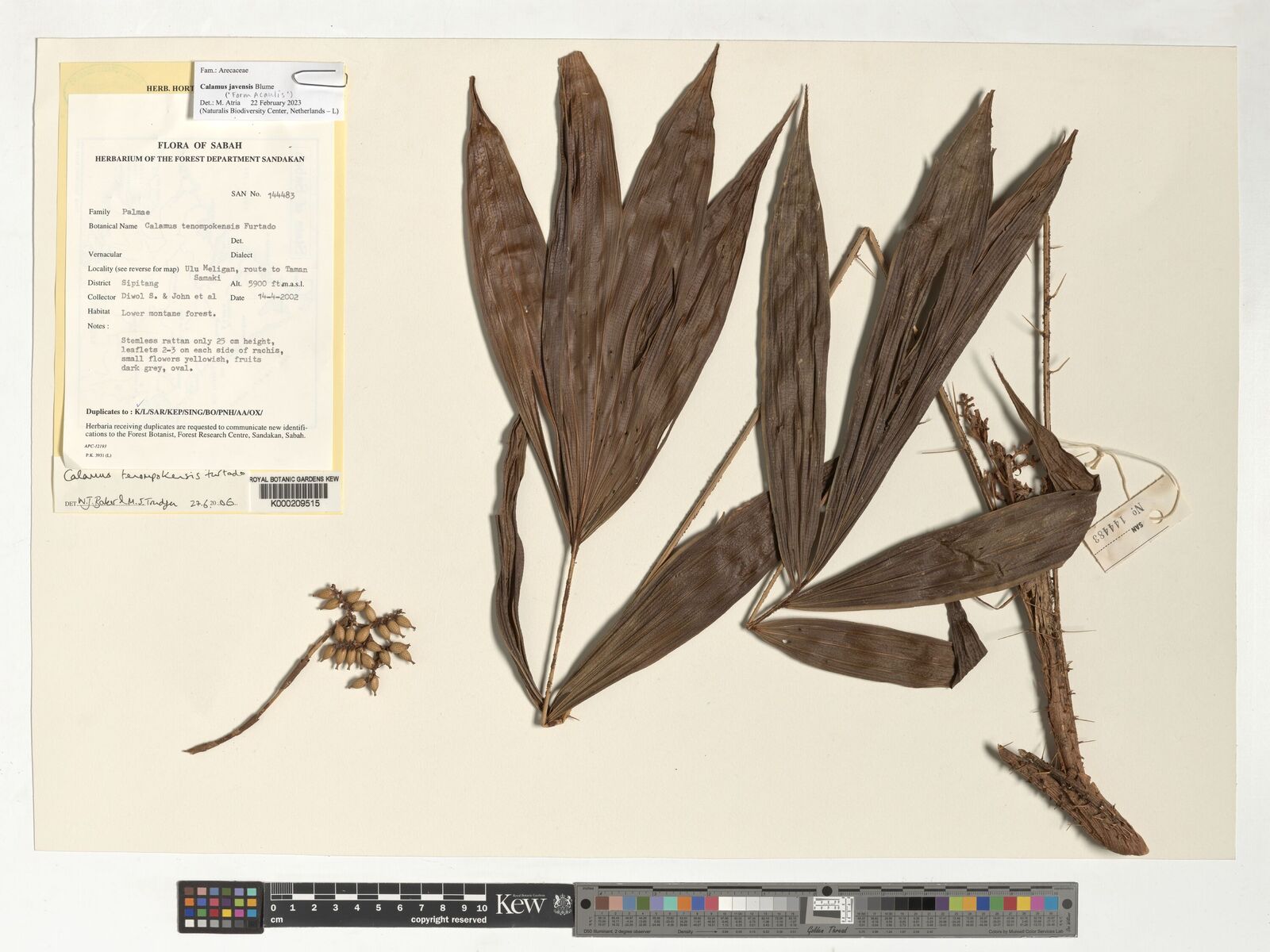Click the 'copyright reserved' text on scale bar
1270x952 pixels.
(448, 920)
